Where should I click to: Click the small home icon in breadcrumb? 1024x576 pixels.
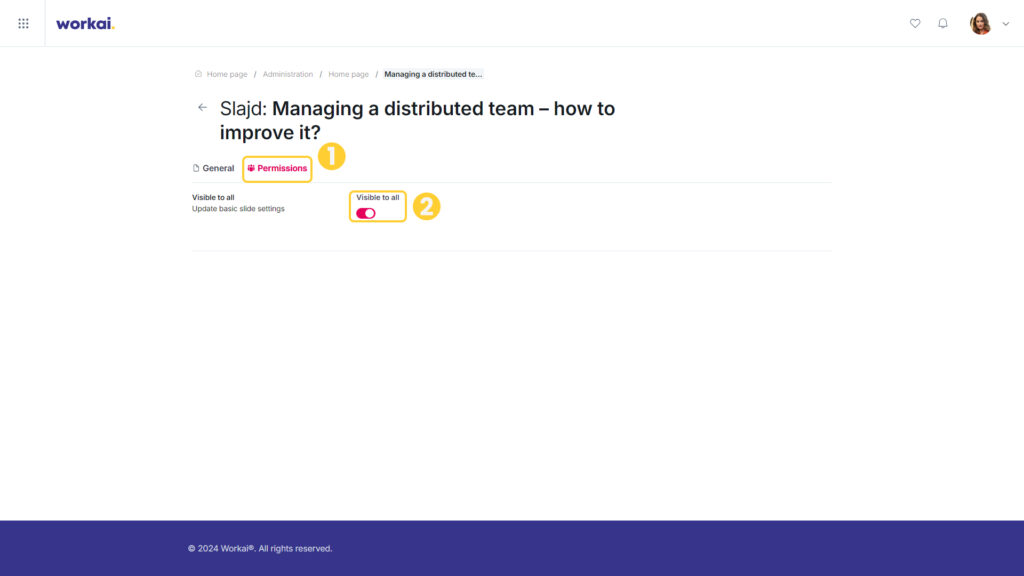click(198, 74)
